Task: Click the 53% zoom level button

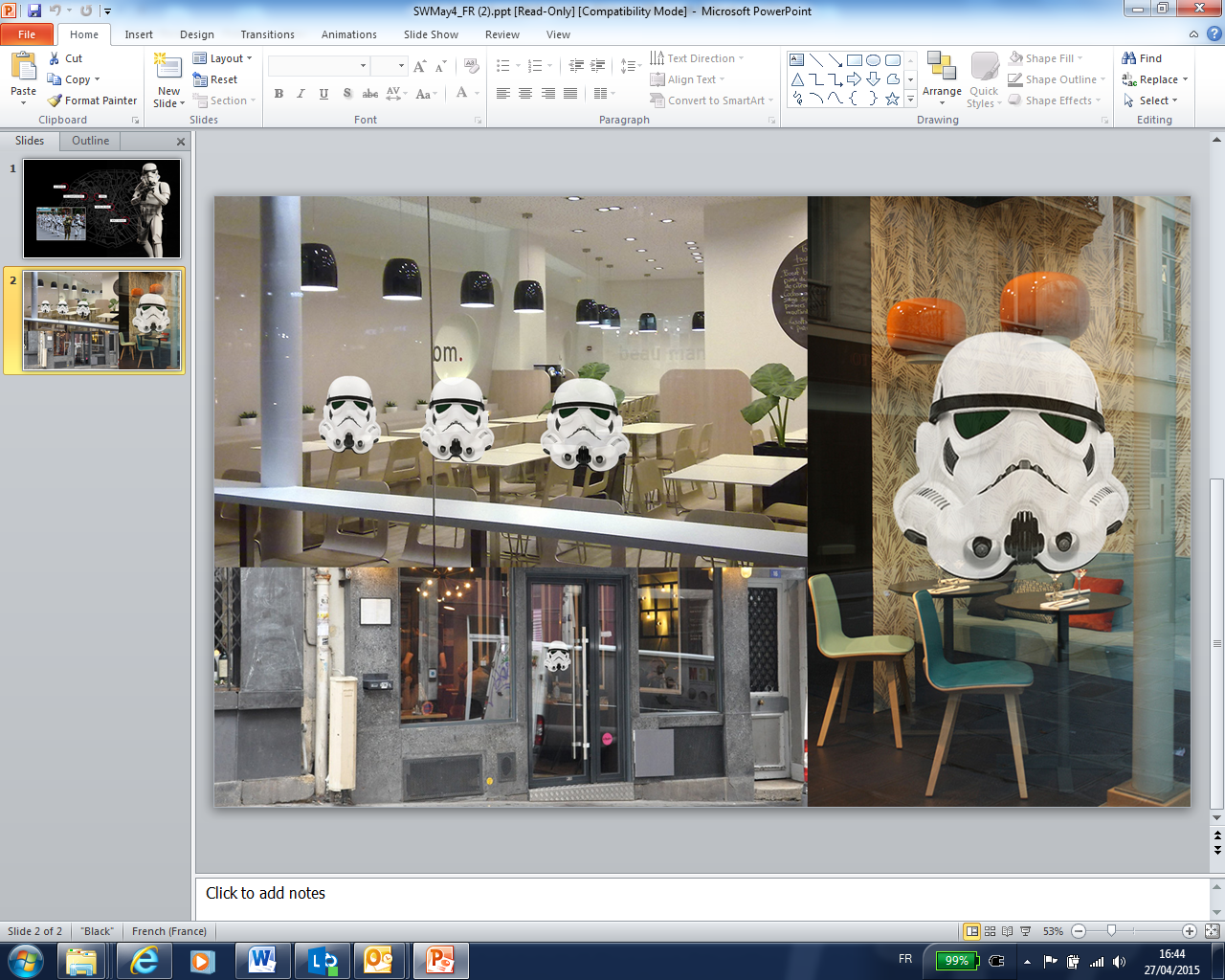Action: 1053,931
